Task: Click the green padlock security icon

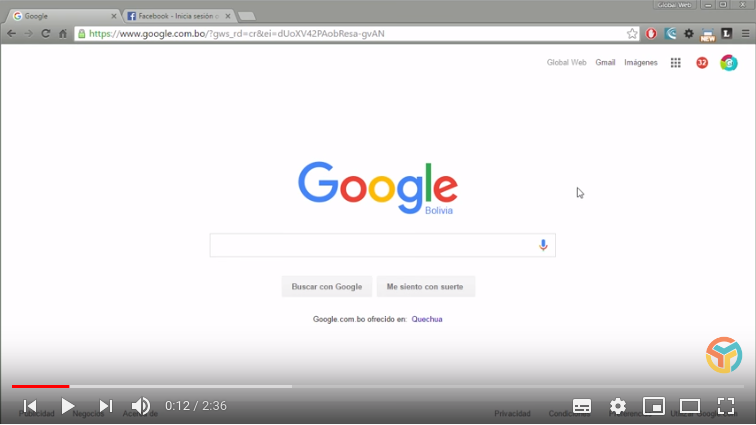Action: pyautogui.click(x=81, y=34)
